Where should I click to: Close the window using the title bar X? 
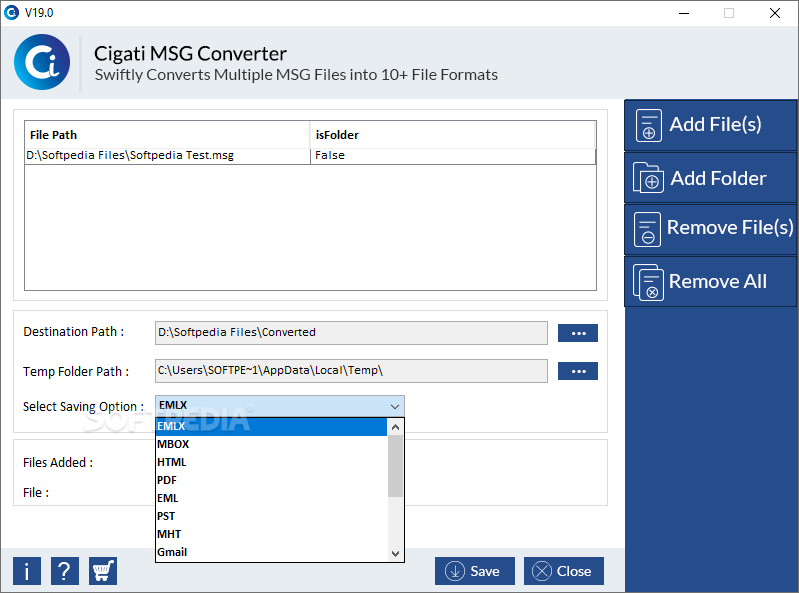coord(775,13)
